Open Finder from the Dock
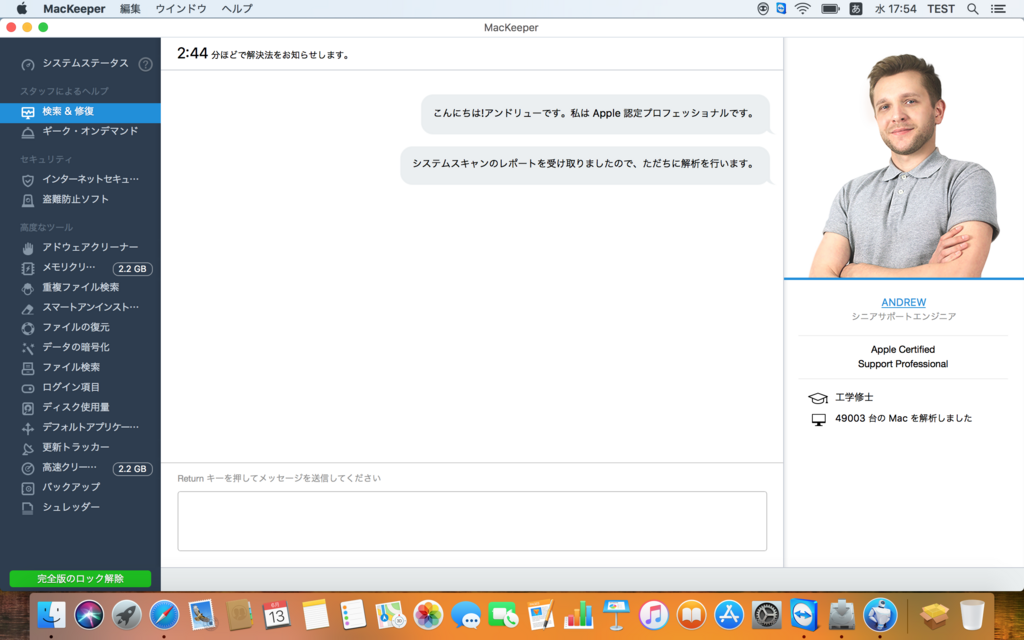The height and width of the screenshot is (640, 1024). [x=51, y=615]
